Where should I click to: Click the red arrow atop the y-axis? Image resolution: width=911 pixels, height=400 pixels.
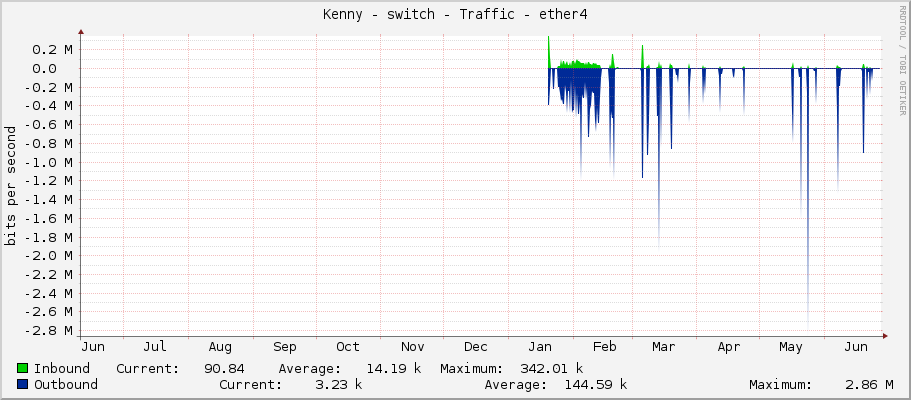coord(81,33)
